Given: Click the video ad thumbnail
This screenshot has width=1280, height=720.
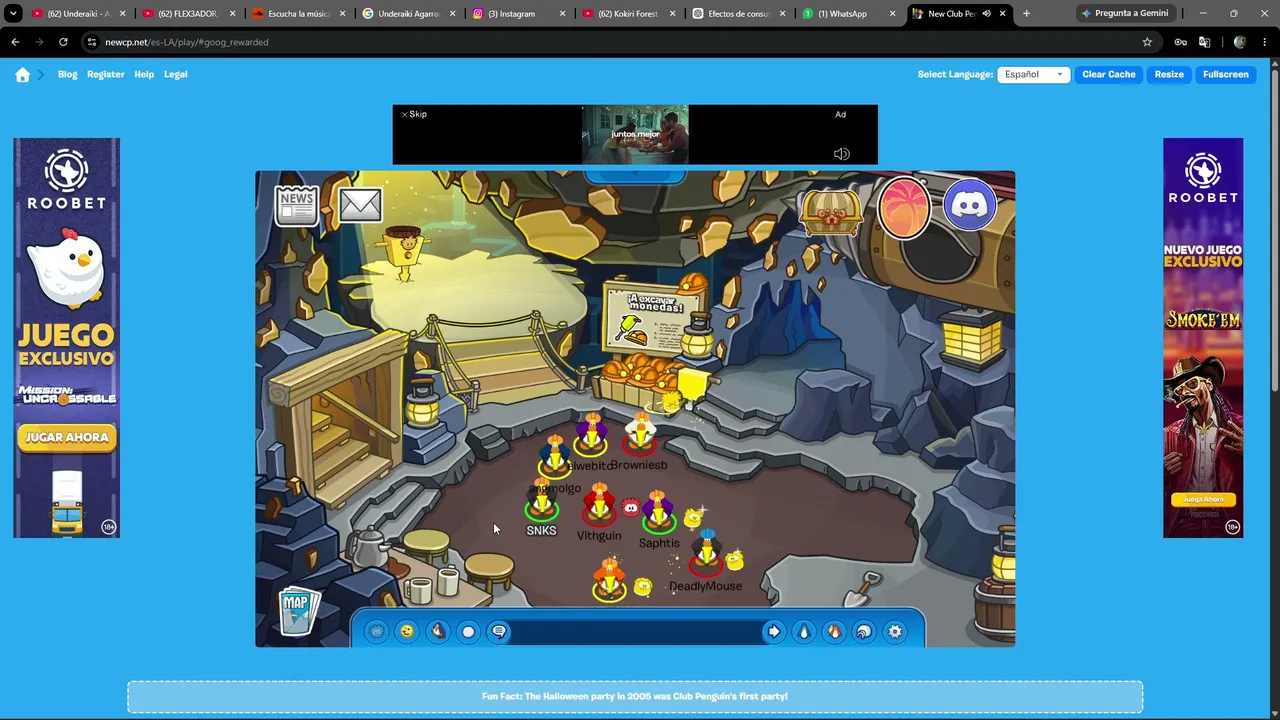Looking at the screenshot, I should click(x=635, y=134).
